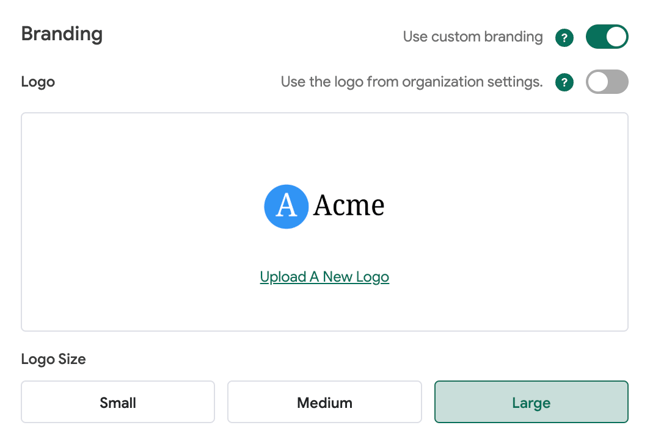
Task: Click the white knob of the branding switch
Action: [x=617, y=37]
